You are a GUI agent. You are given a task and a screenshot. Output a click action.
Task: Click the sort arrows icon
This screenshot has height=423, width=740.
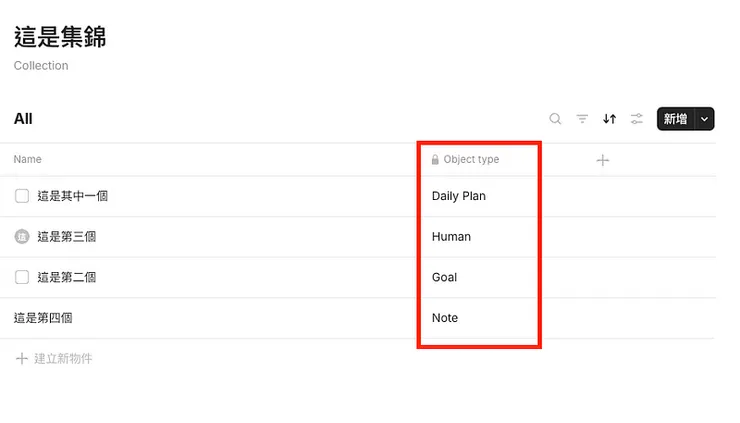coord(609,119)
